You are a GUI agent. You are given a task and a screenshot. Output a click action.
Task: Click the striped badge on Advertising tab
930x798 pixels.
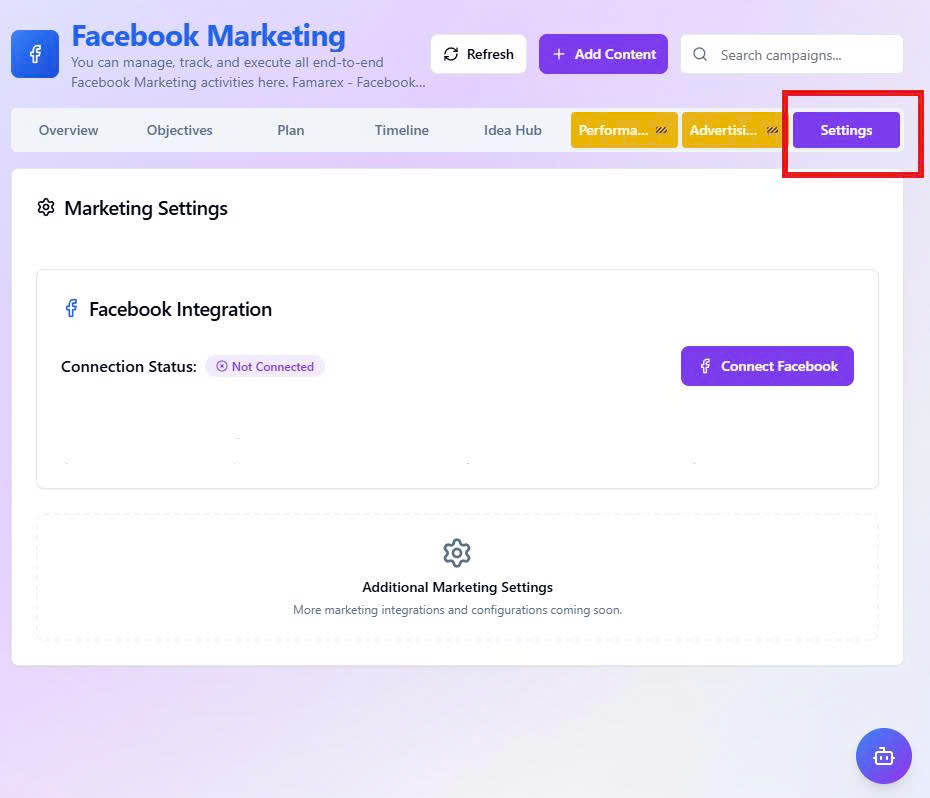[x=772, y=130]
